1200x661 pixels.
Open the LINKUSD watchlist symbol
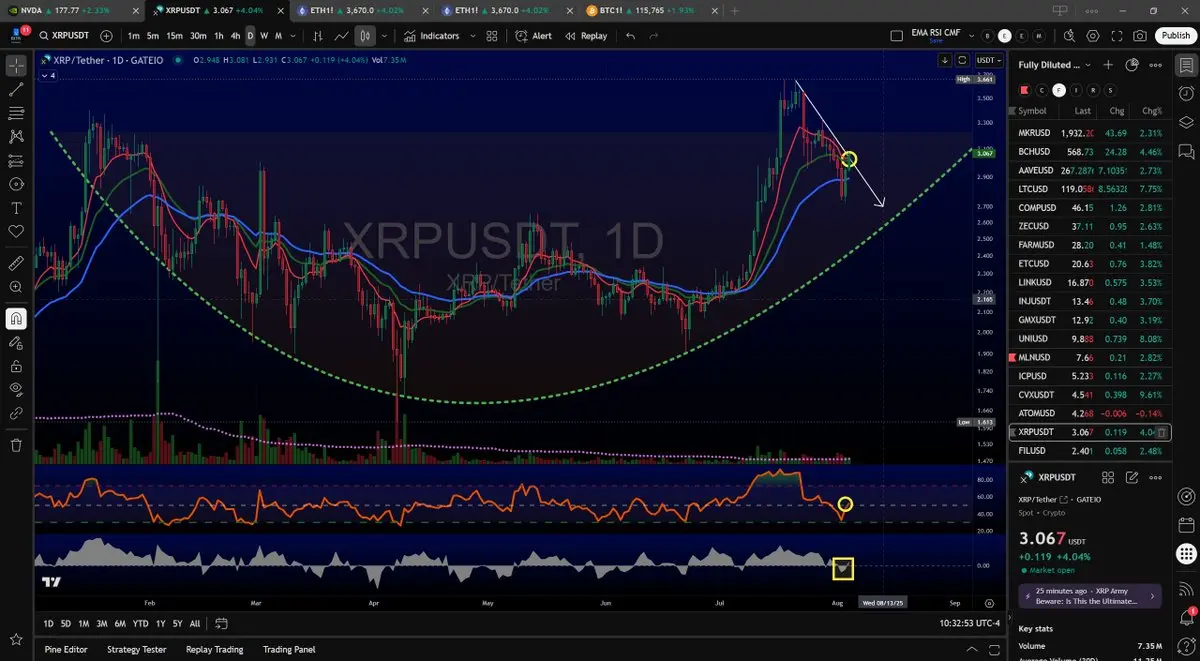click(x=1089, y=282)
